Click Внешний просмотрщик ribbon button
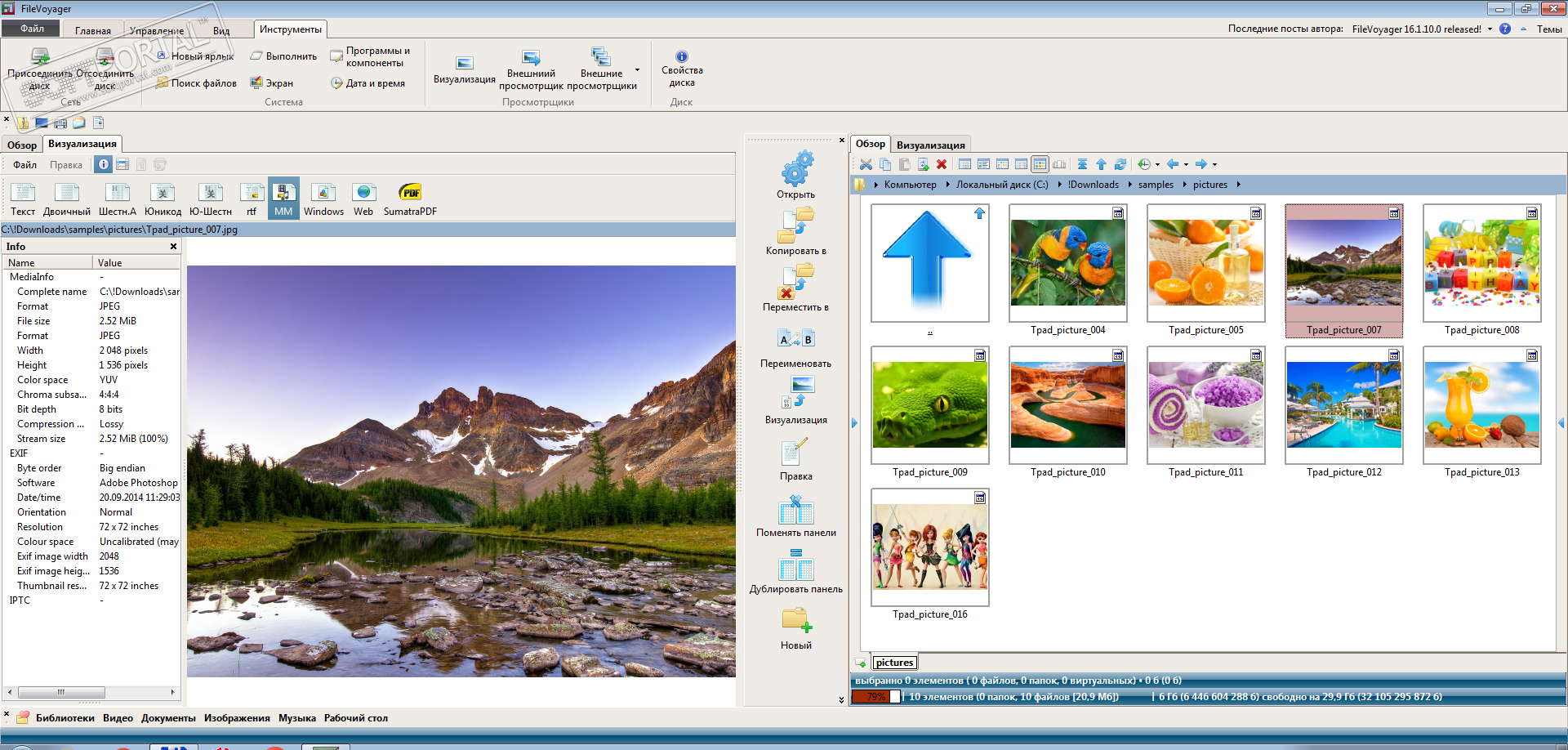 point(531,69)
